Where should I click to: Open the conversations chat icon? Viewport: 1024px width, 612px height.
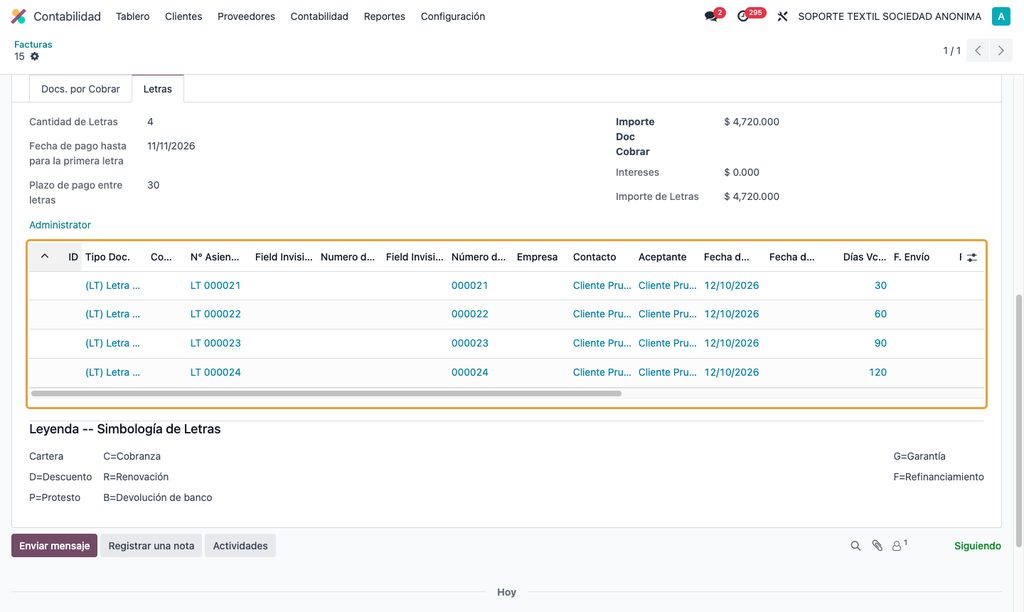coord(711,16)
